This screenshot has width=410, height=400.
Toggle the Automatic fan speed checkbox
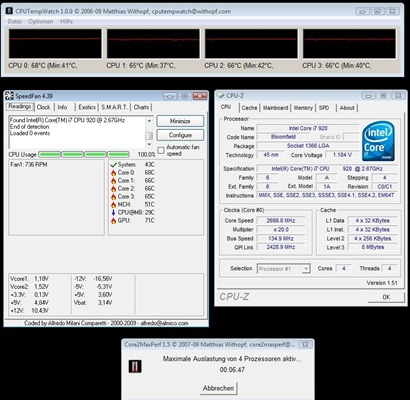pyautogui.click(x=161, y=150)
